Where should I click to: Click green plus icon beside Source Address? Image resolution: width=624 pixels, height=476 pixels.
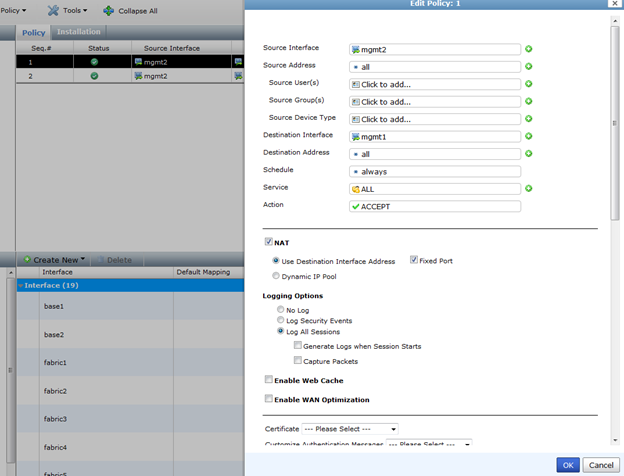pyautogui.click(x=529, y=67)
